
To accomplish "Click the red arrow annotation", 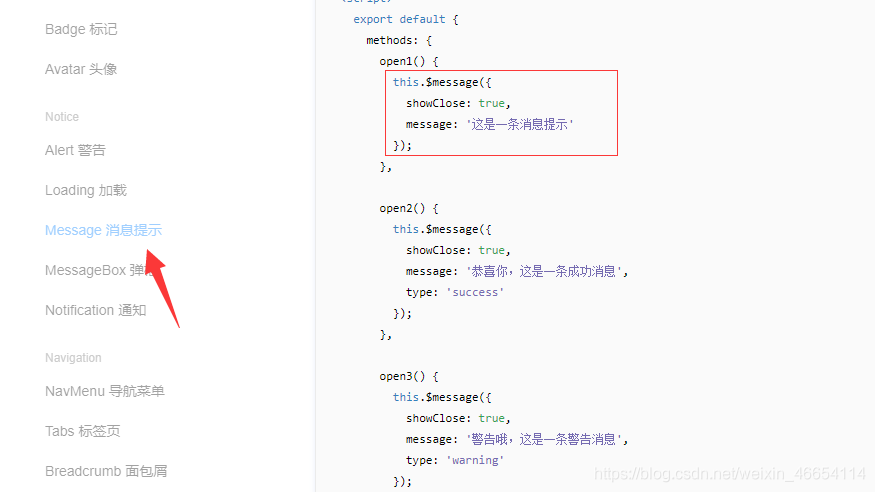I will [162, 288].
